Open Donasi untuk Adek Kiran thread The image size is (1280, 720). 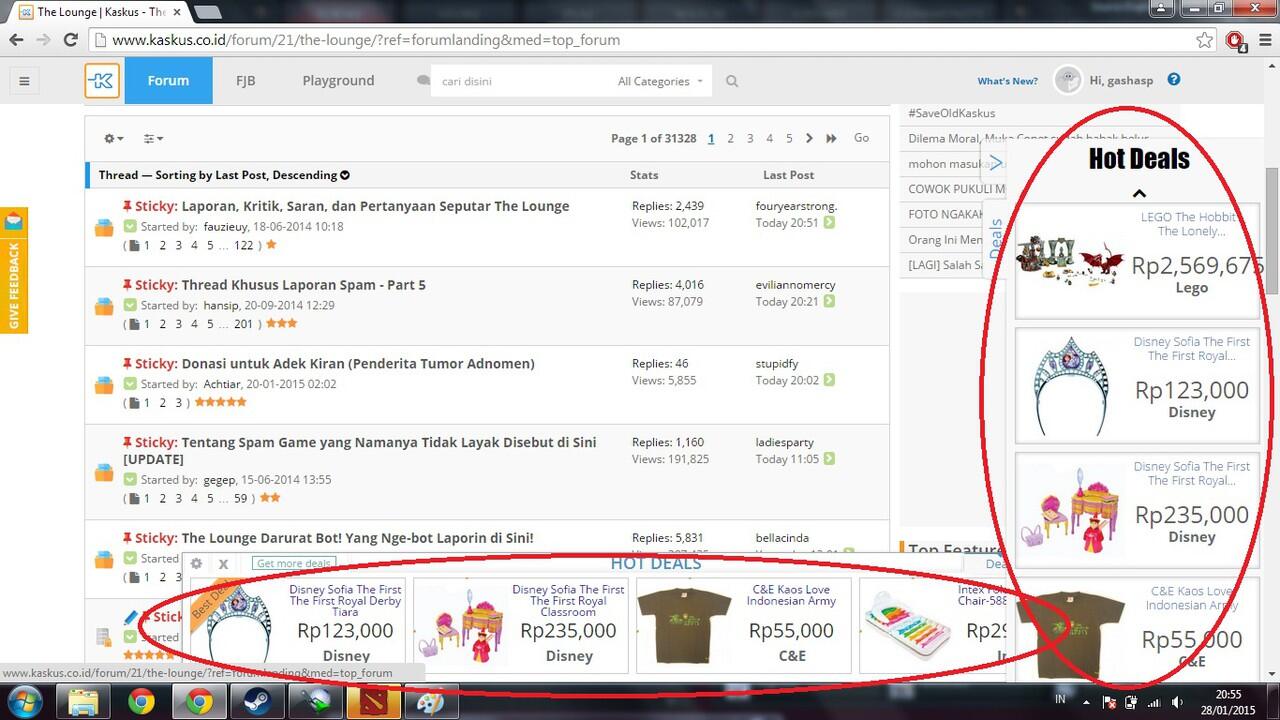pyautogui.click(x=358, y=364)
